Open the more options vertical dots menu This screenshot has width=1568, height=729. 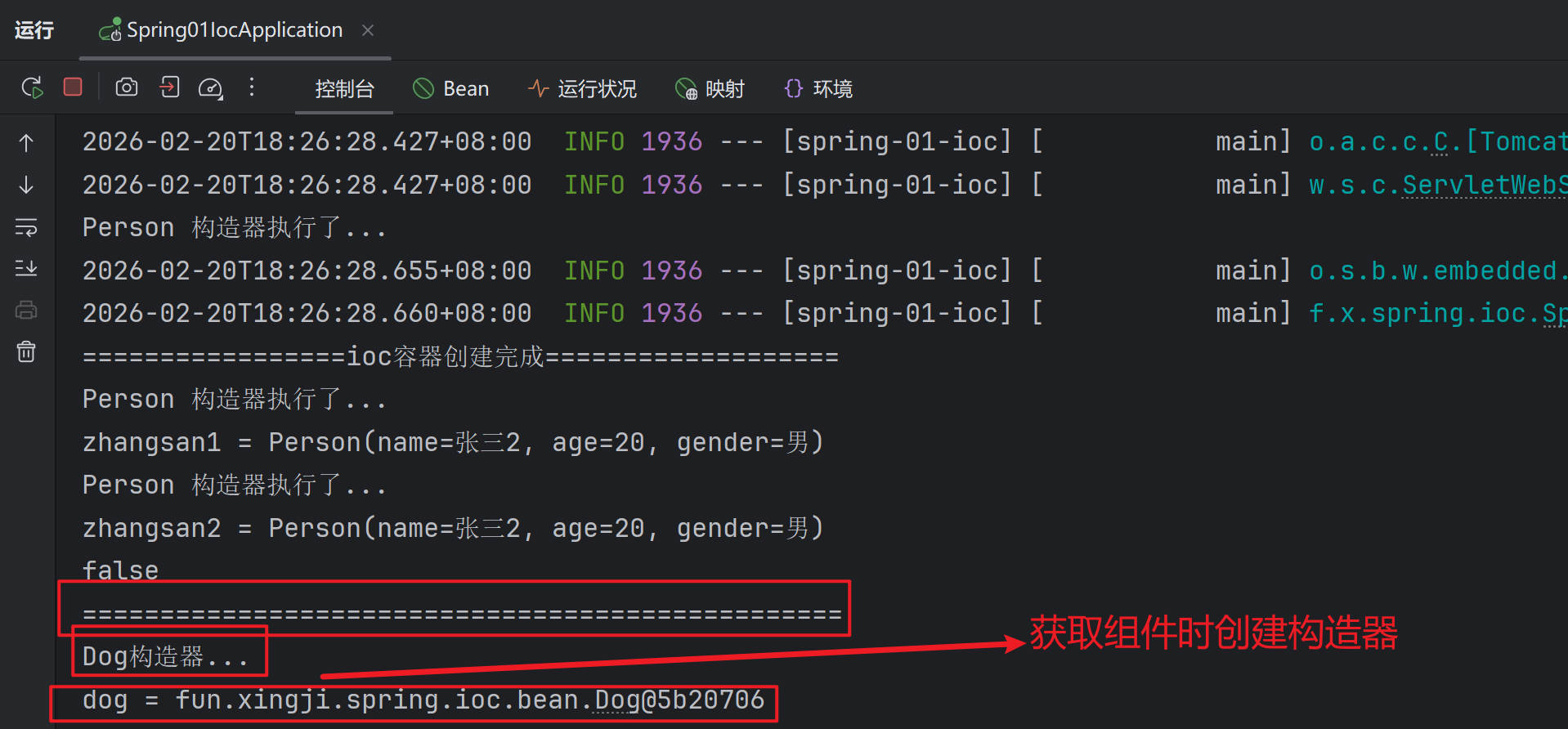[252, 87]
